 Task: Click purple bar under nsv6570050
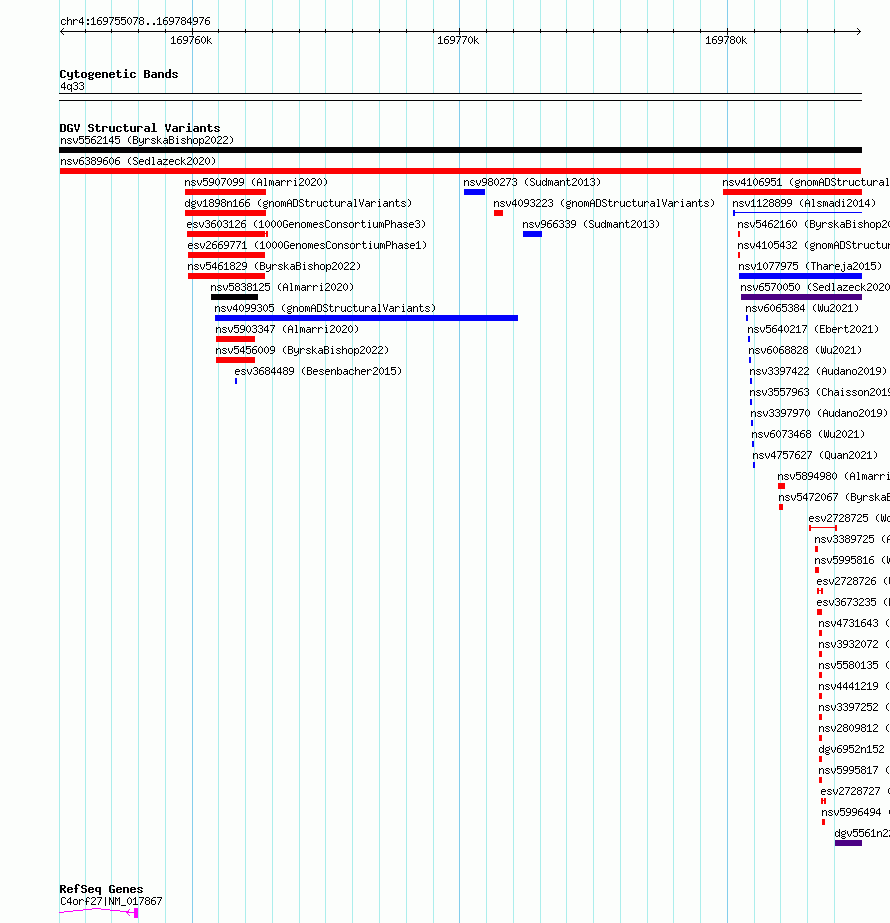pos(802,297)
